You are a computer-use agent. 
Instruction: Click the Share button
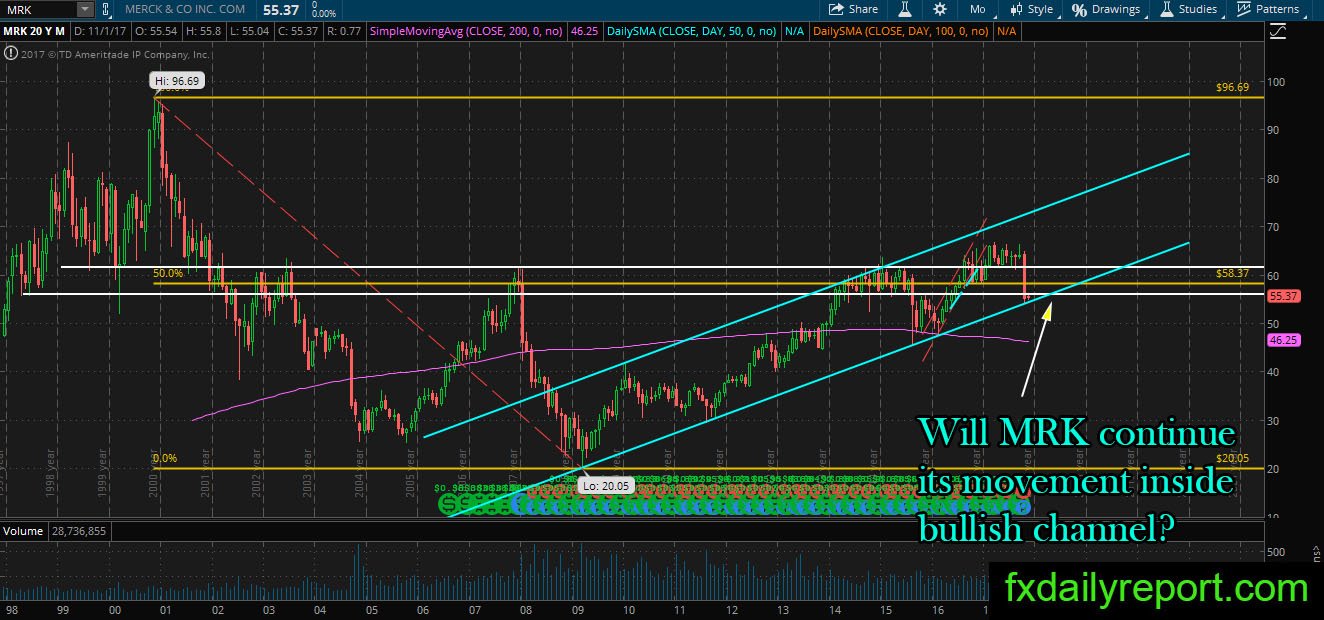click(854, 9)
